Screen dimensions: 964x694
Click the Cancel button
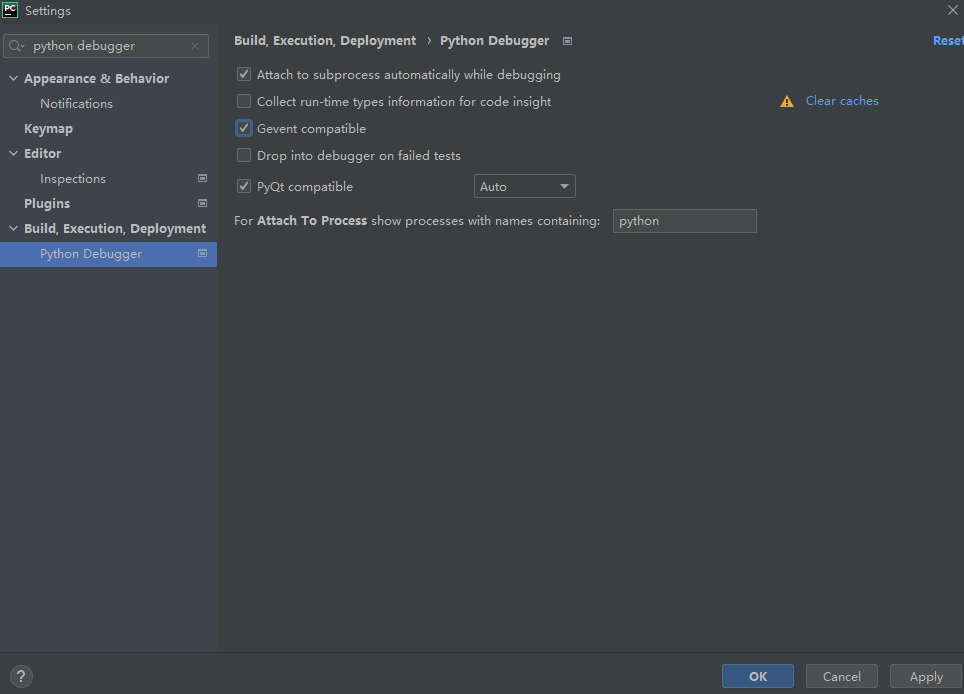tap(842, 676)
